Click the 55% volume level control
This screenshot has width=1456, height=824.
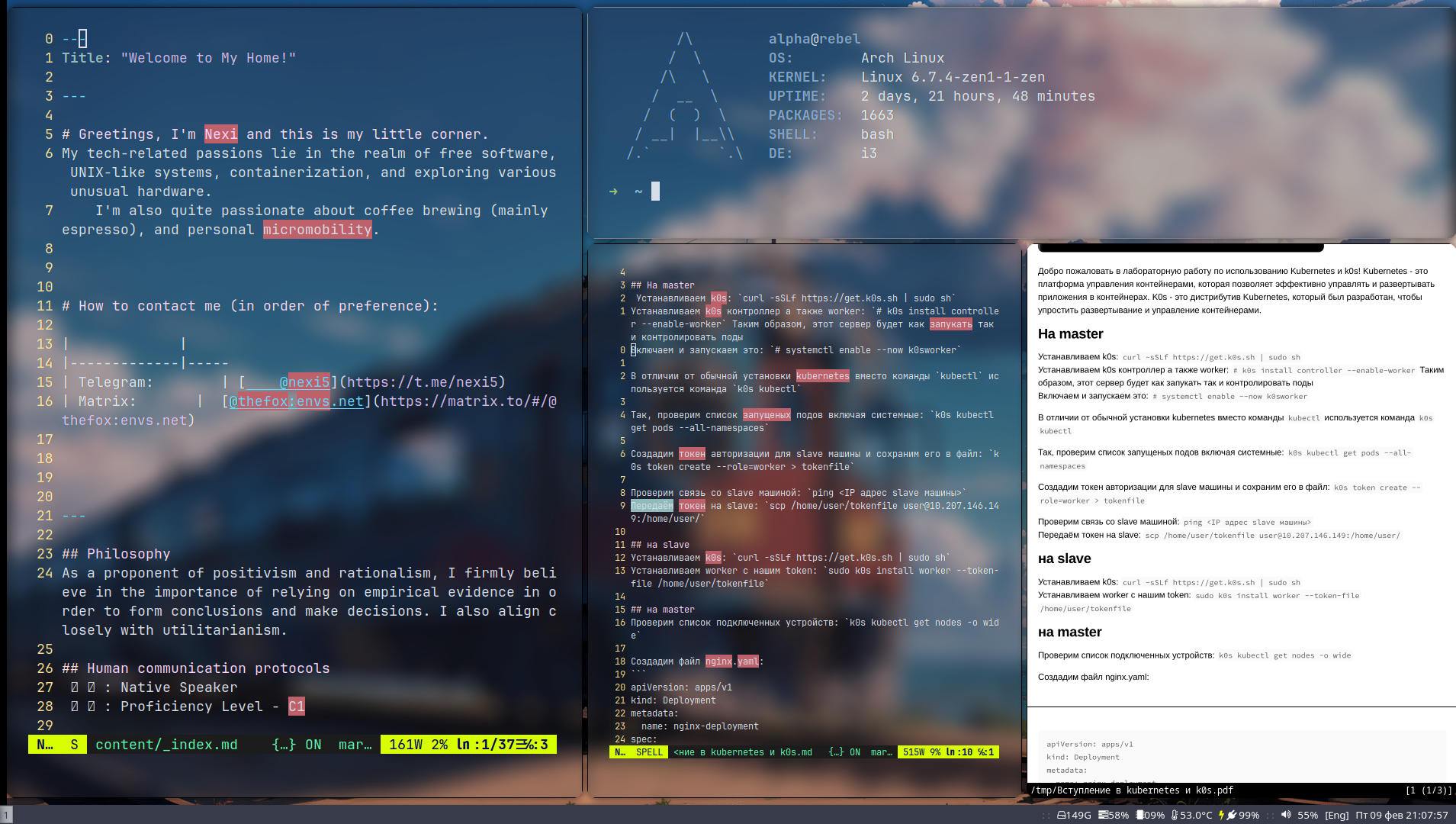[x=1307, y=816]
